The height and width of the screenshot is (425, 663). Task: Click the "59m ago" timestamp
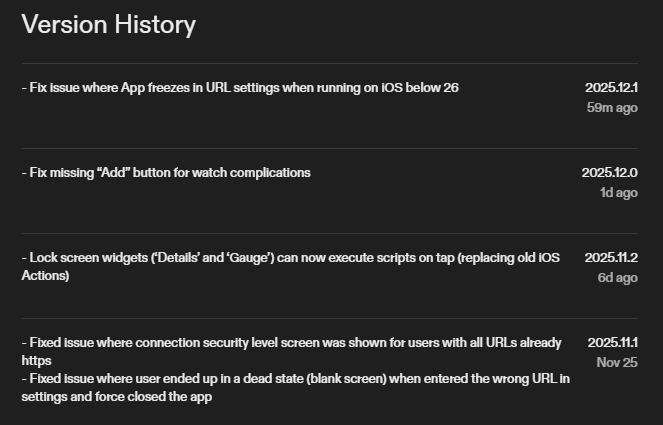[x=612, y=107]
